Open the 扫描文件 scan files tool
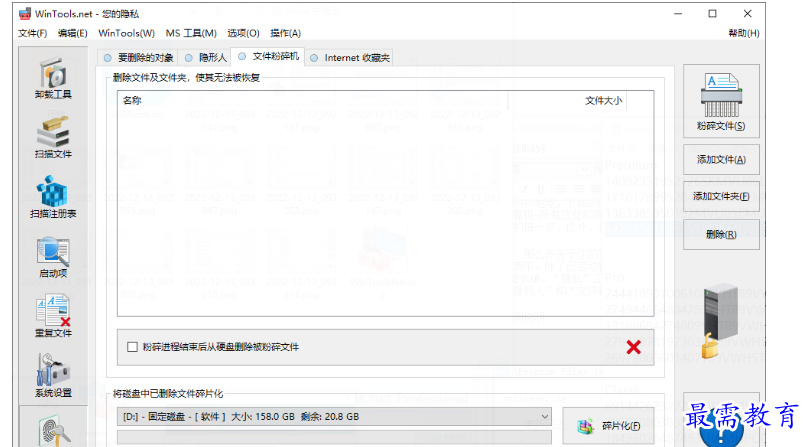Viewport: 807px width, 447px height. point(53,138)
